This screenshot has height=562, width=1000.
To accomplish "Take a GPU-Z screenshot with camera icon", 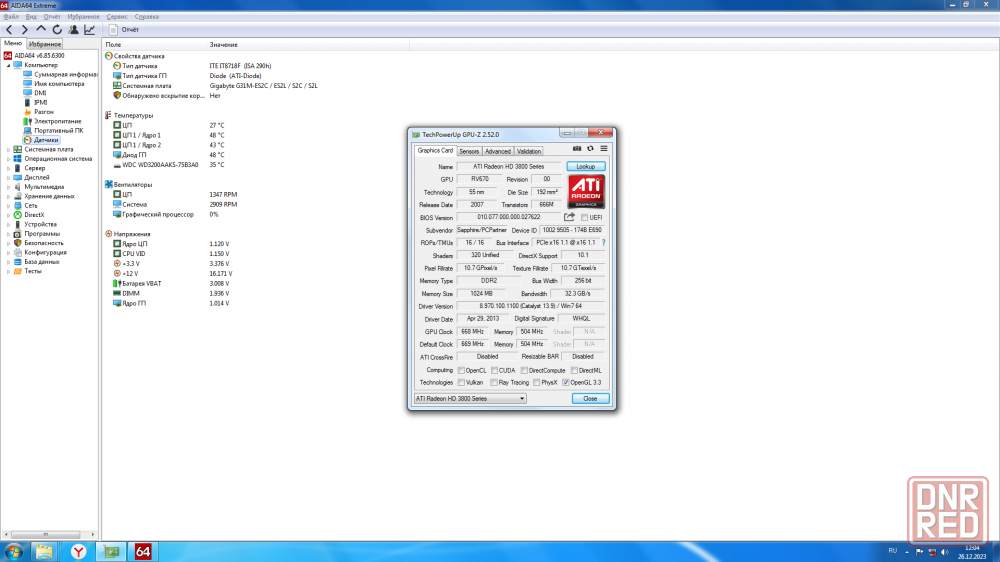I will tap(577, 149).
